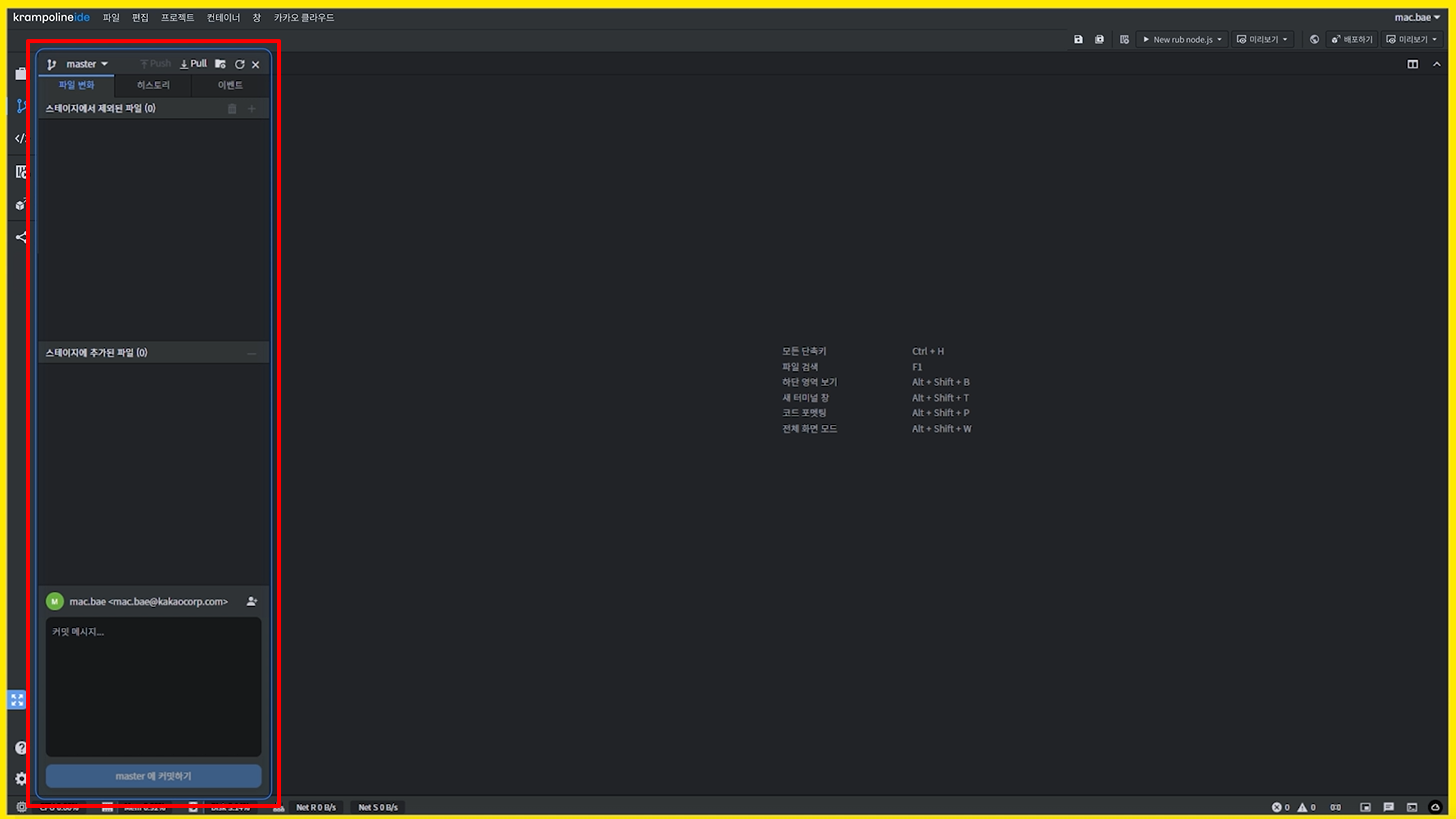Open the project briefcase icon in sidebar
The height and width of the screenshot is (819, 1456).
(20, 74)
